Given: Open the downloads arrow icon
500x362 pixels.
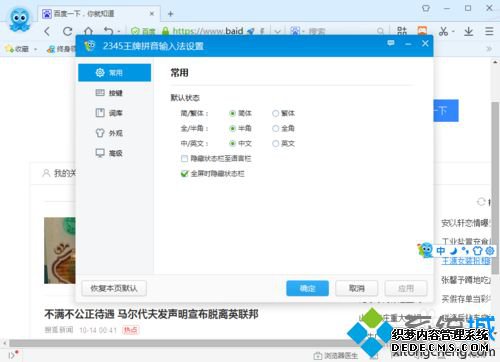Looking at the screenshot, I should point(469,31).
